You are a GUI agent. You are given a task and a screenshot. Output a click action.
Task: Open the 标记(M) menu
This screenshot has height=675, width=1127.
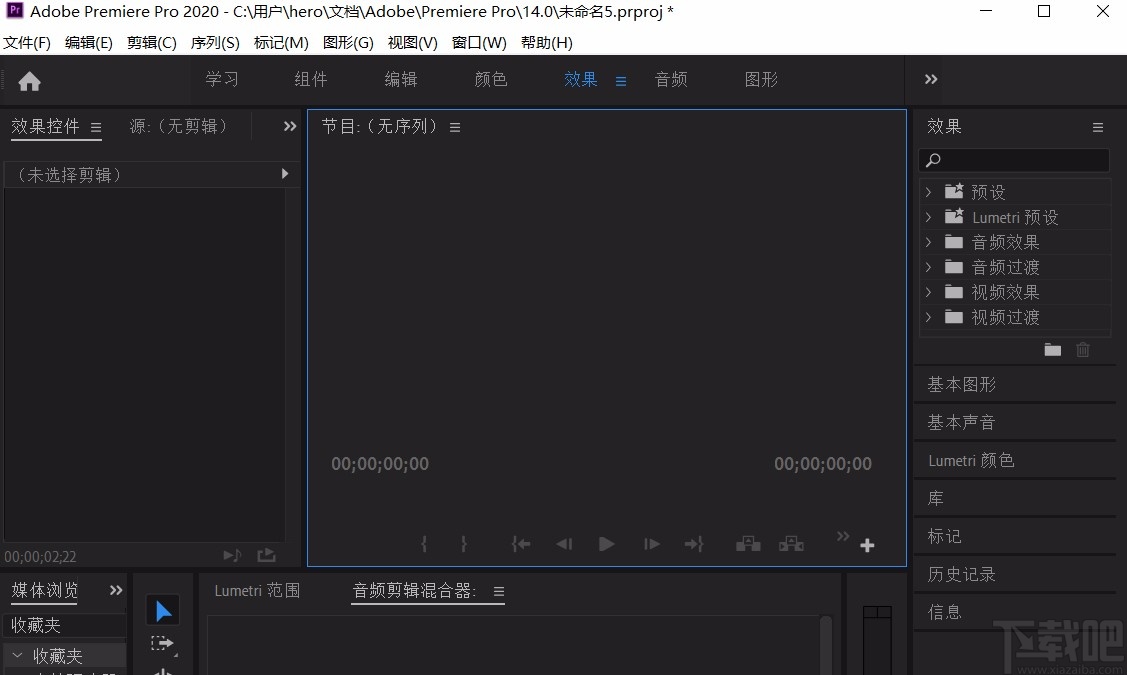[281, 42]
